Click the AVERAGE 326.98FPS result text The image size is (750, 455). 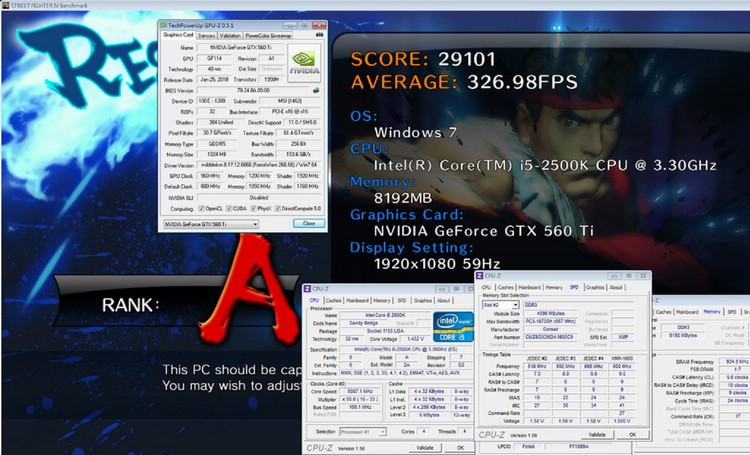(x=464, y=82)
